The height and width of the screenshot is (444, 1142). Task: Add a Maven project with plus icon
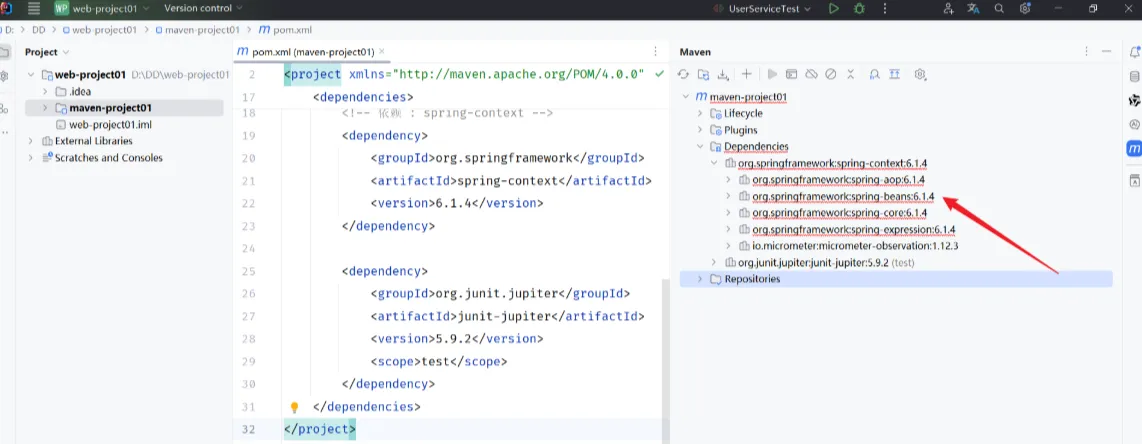coord(746,74)
